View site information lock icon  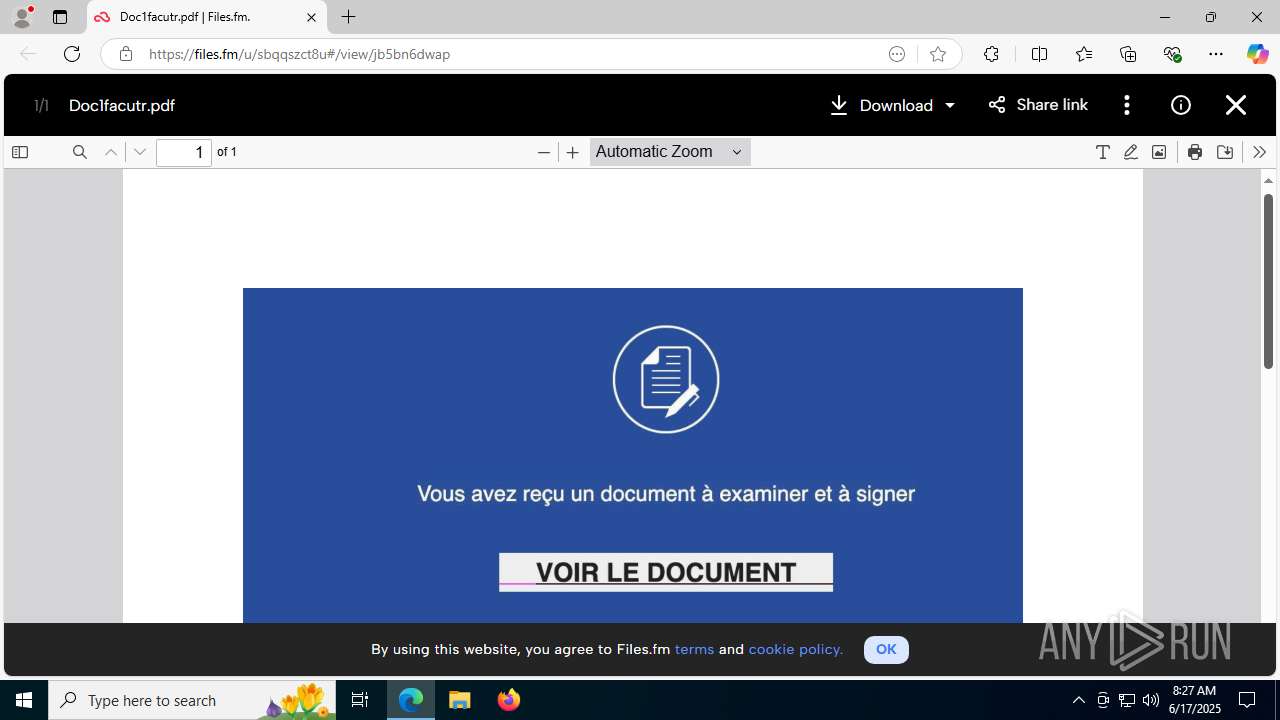(x=125, y=54)
